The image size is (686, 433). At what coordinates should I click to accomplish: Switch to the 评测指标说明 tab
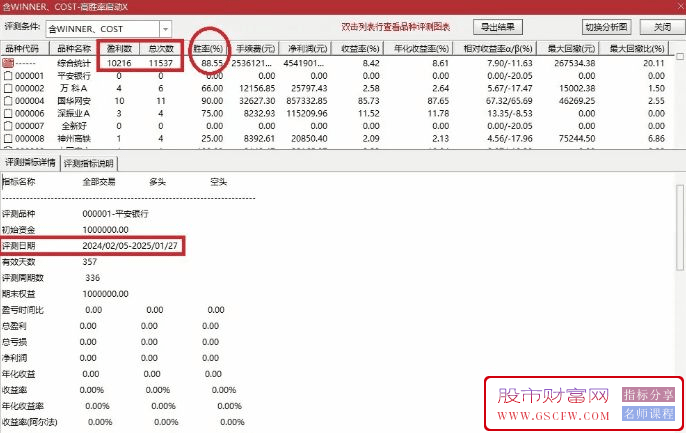[x=89, y=163]
